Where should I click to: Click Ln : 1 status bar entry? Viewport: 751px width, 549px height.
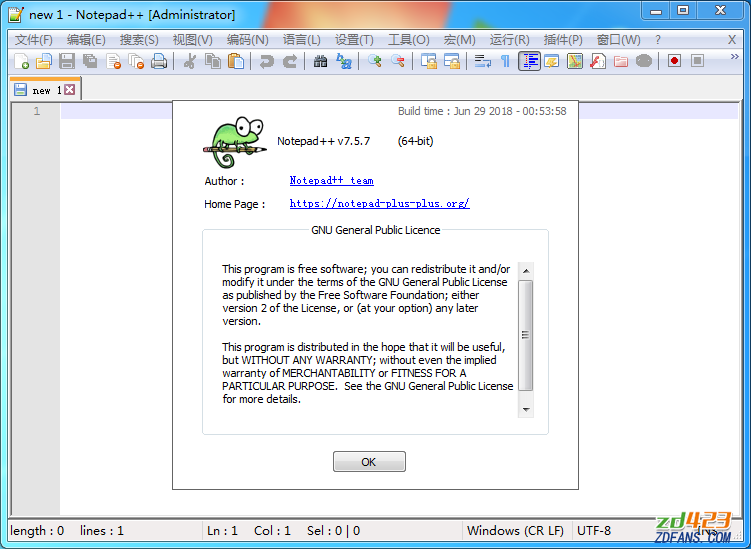pos(222,531)
